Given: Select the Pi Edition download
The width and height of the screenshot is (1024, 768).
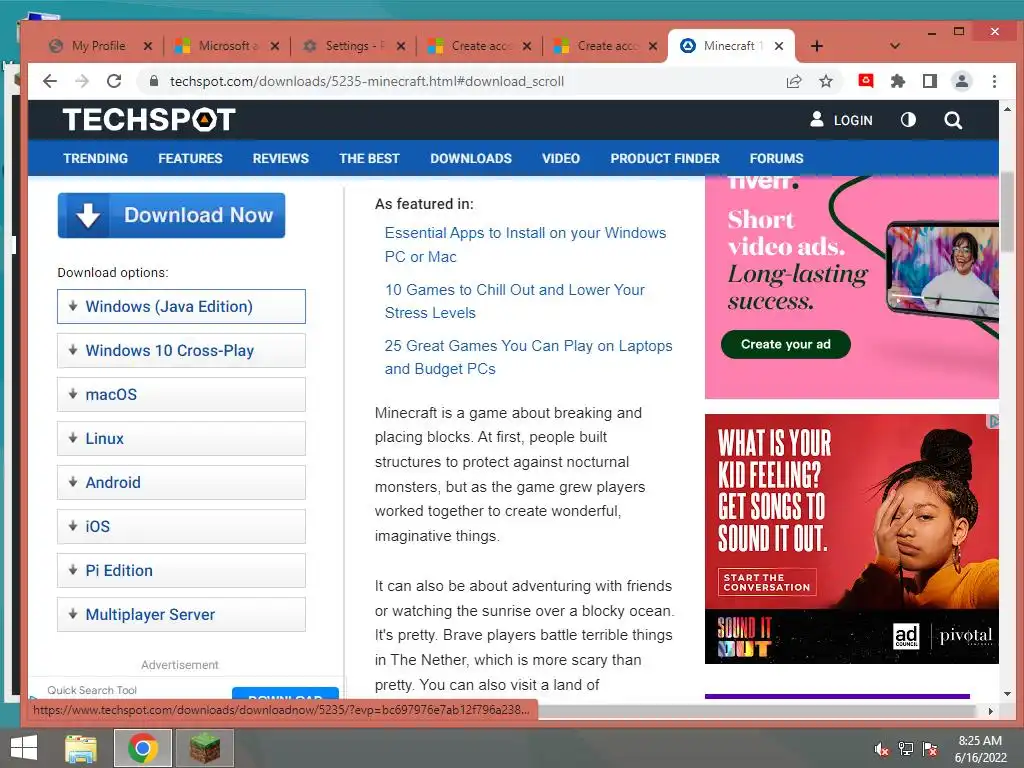Looking at the screenshot, I should pyautogui.click(x=181, y=570).
